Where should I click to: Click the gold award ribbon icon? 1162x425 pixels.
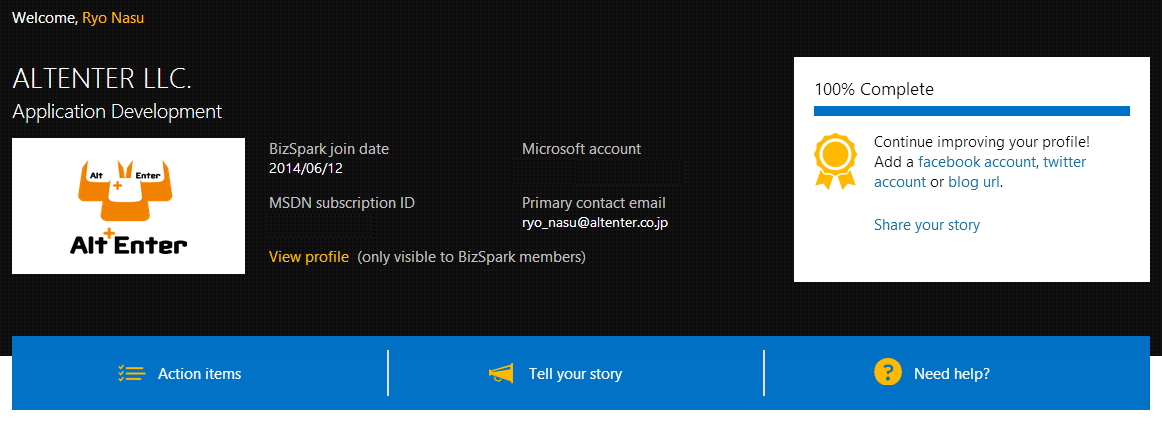pyautogui.click(x=835, y=160)
